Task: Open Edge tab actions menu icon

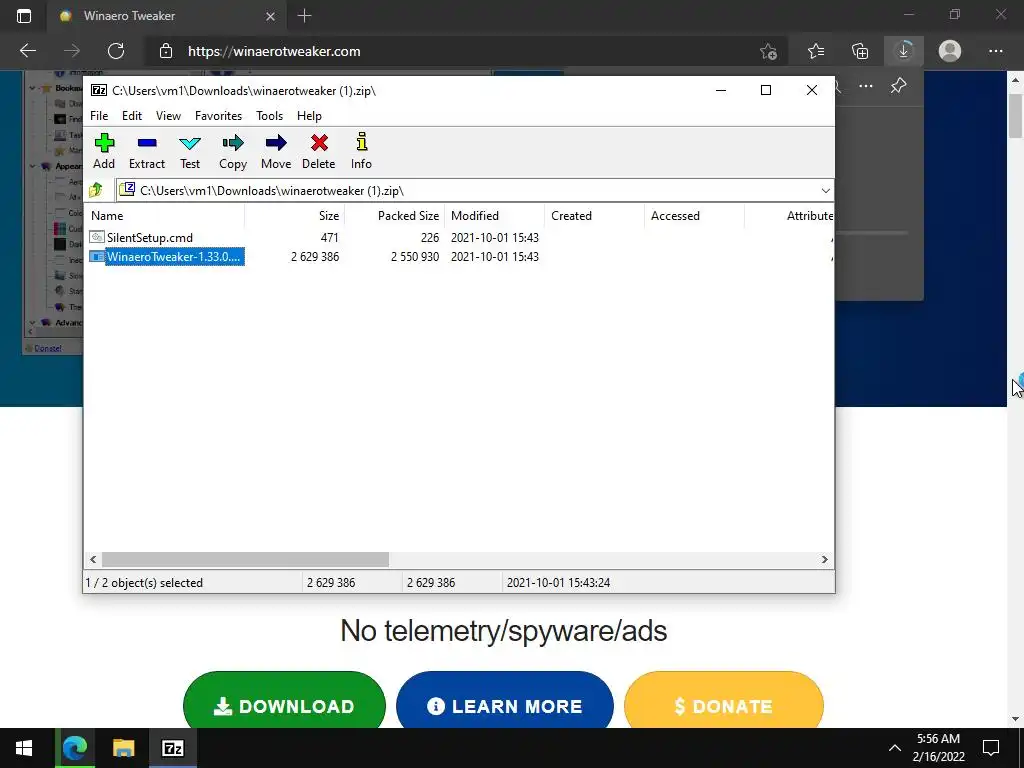Action: (24, 16)
